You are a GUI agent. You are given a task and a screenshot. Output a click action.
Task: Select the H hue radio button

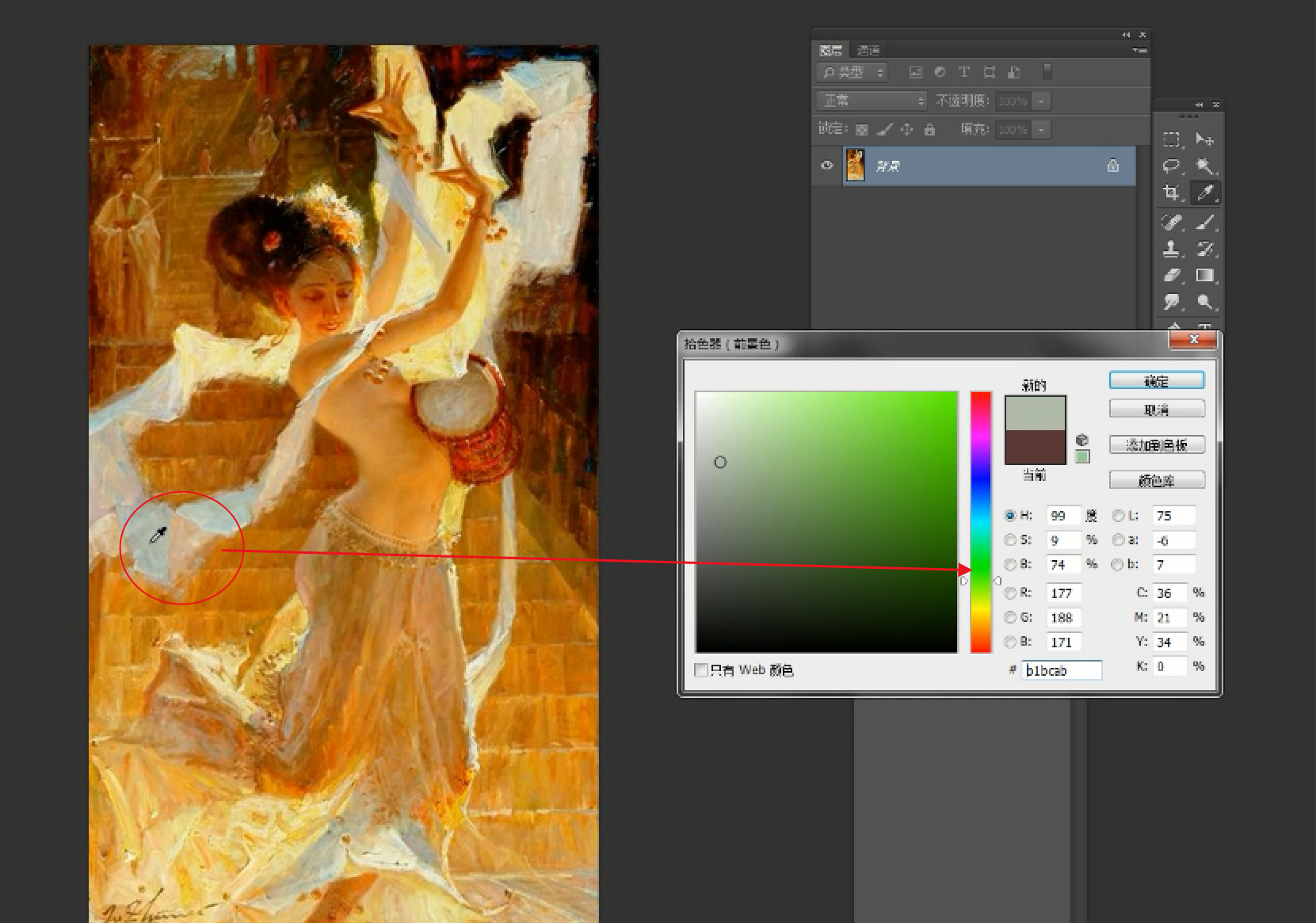pyautogui.click(x=1010, y=516)
